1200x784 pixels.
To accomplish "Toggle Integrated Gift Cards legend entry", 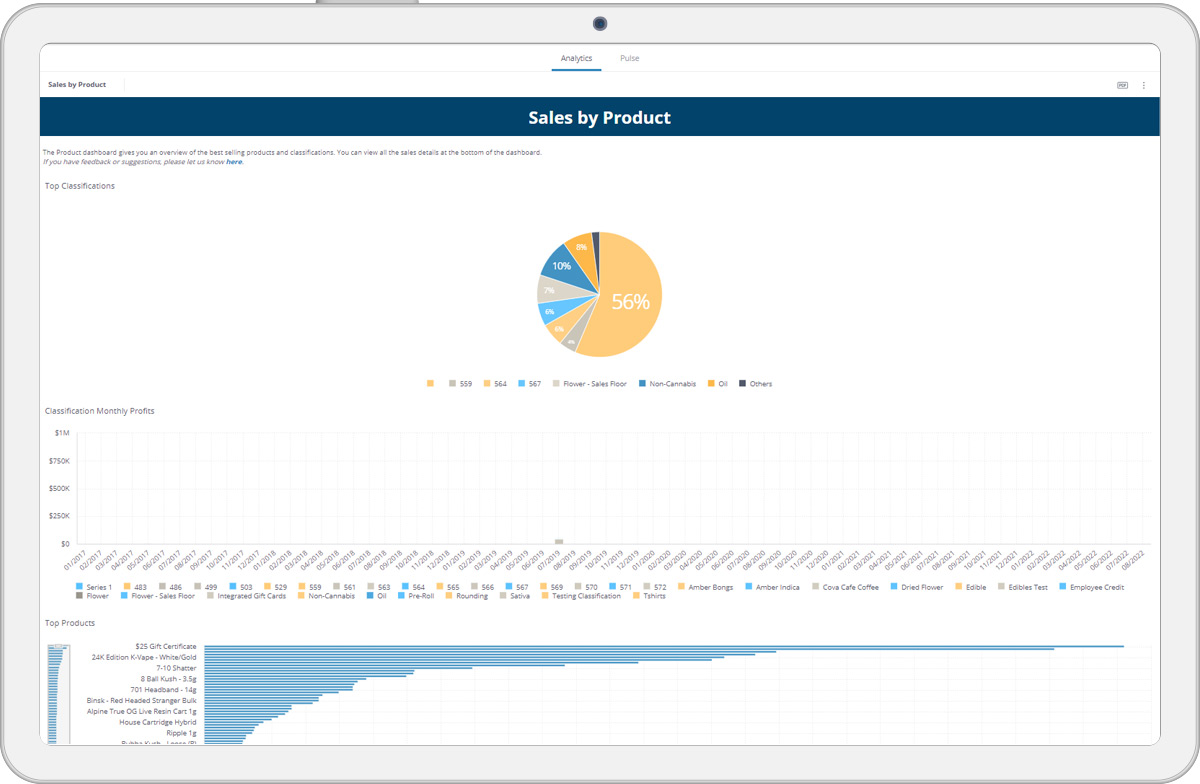I will point(246,596).
